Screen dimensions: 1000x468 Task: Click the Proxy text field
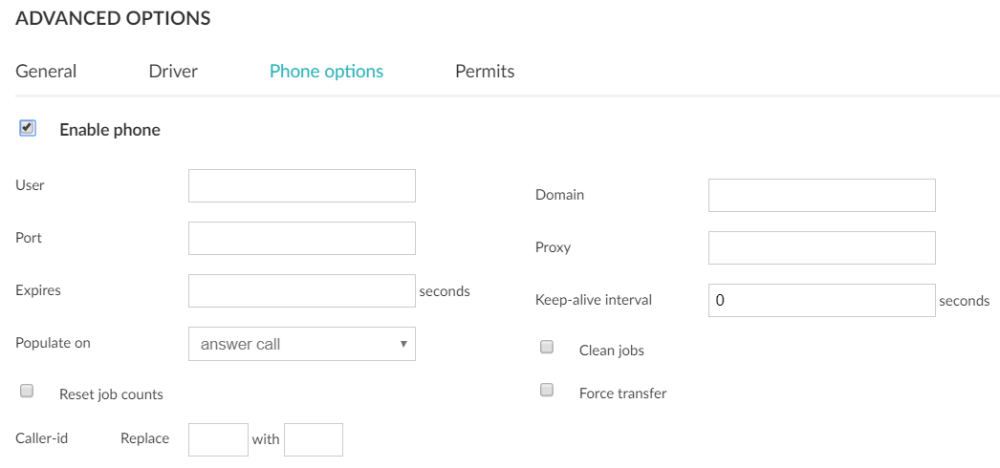821,248
